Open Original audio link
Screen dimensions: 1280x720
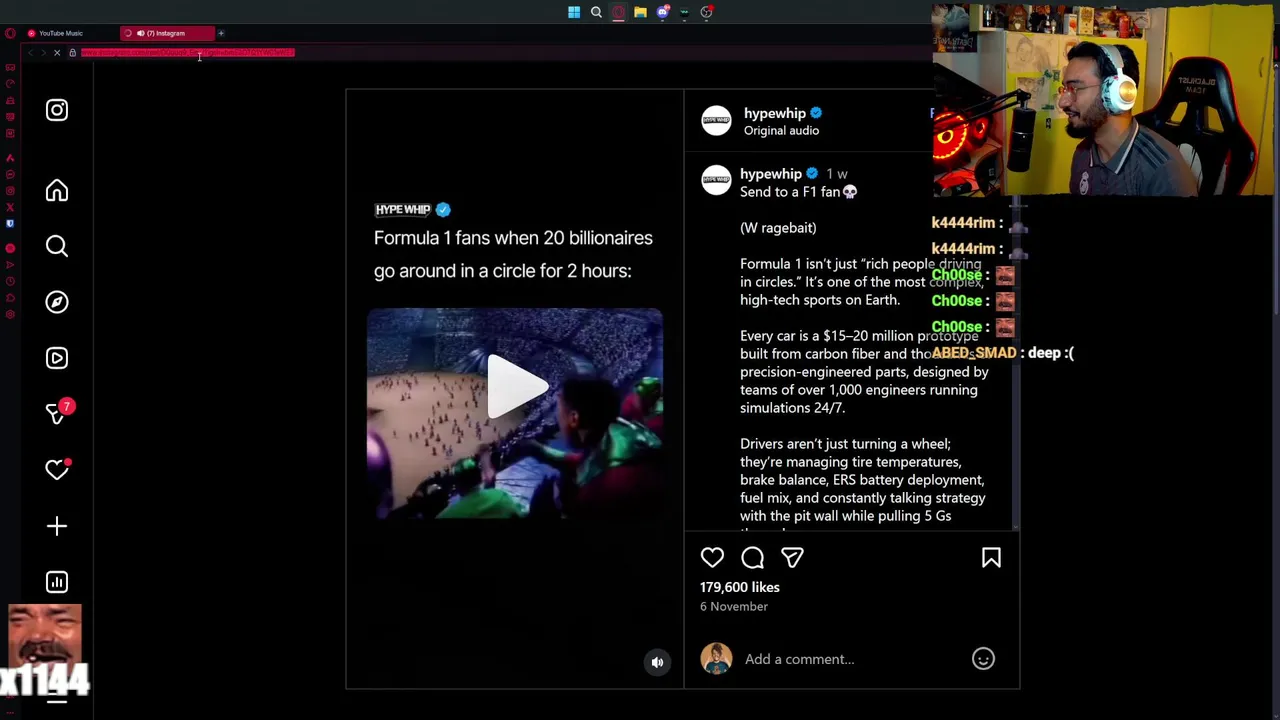(x=781, y=131)
